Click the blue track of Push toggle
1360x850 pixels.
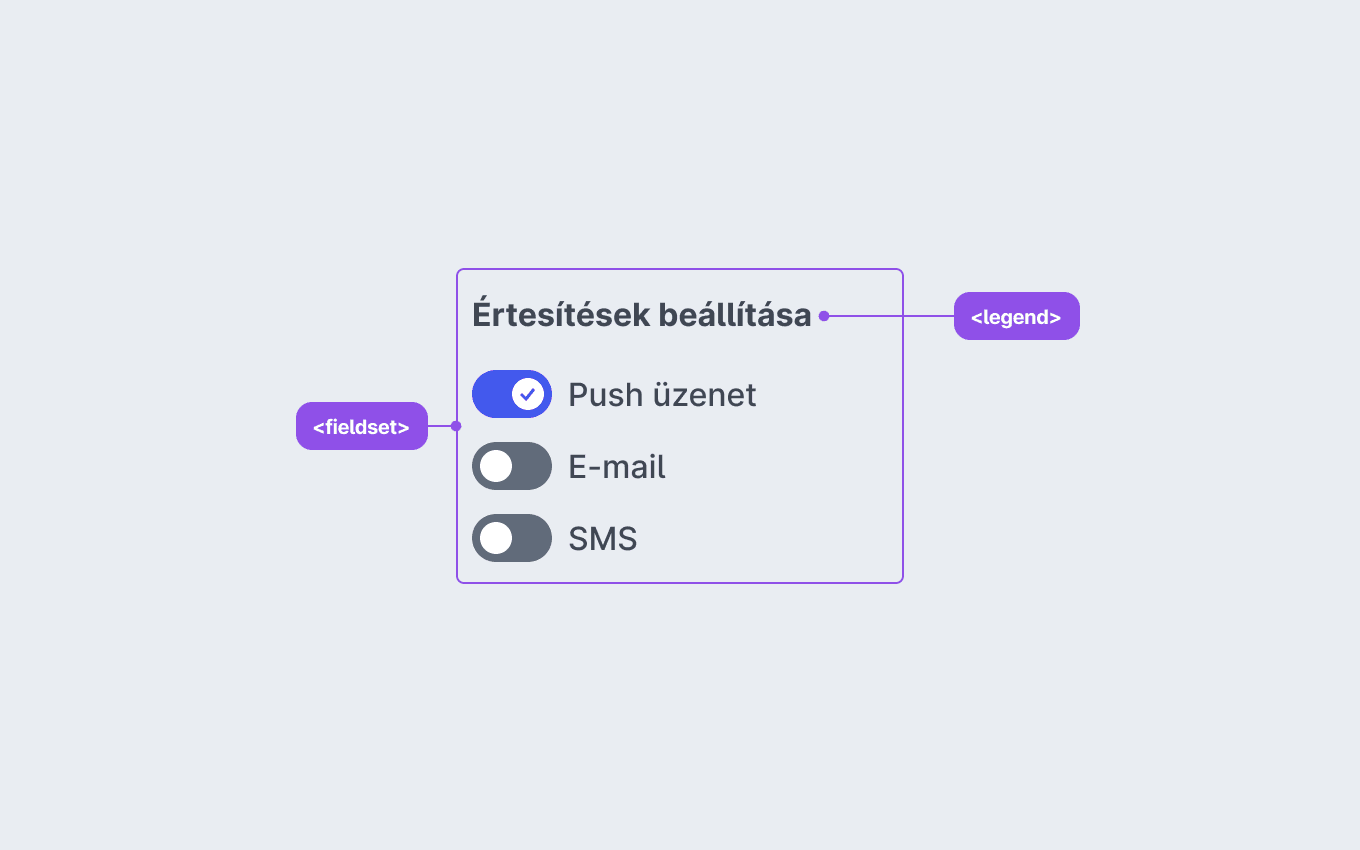tap(492, 394)
